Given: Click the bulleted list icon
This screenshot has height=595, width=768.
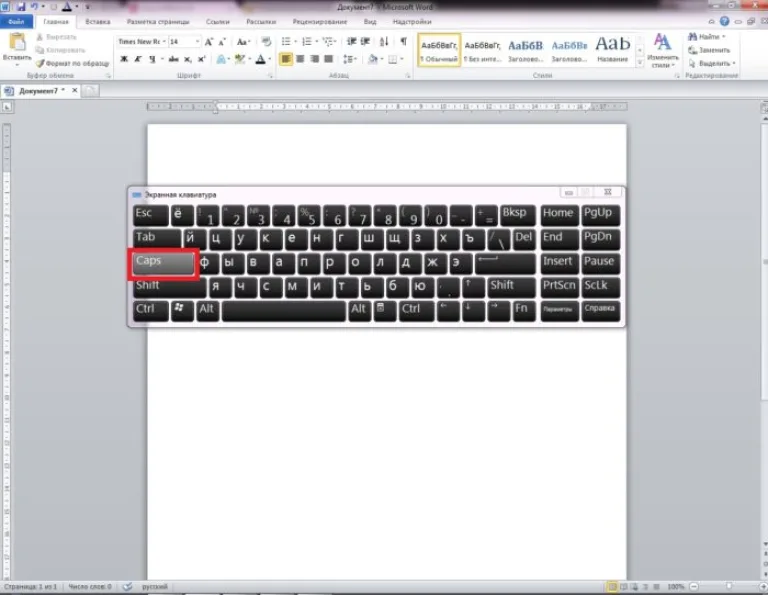Looking at the screenshot, I should [x=286, y=42].
